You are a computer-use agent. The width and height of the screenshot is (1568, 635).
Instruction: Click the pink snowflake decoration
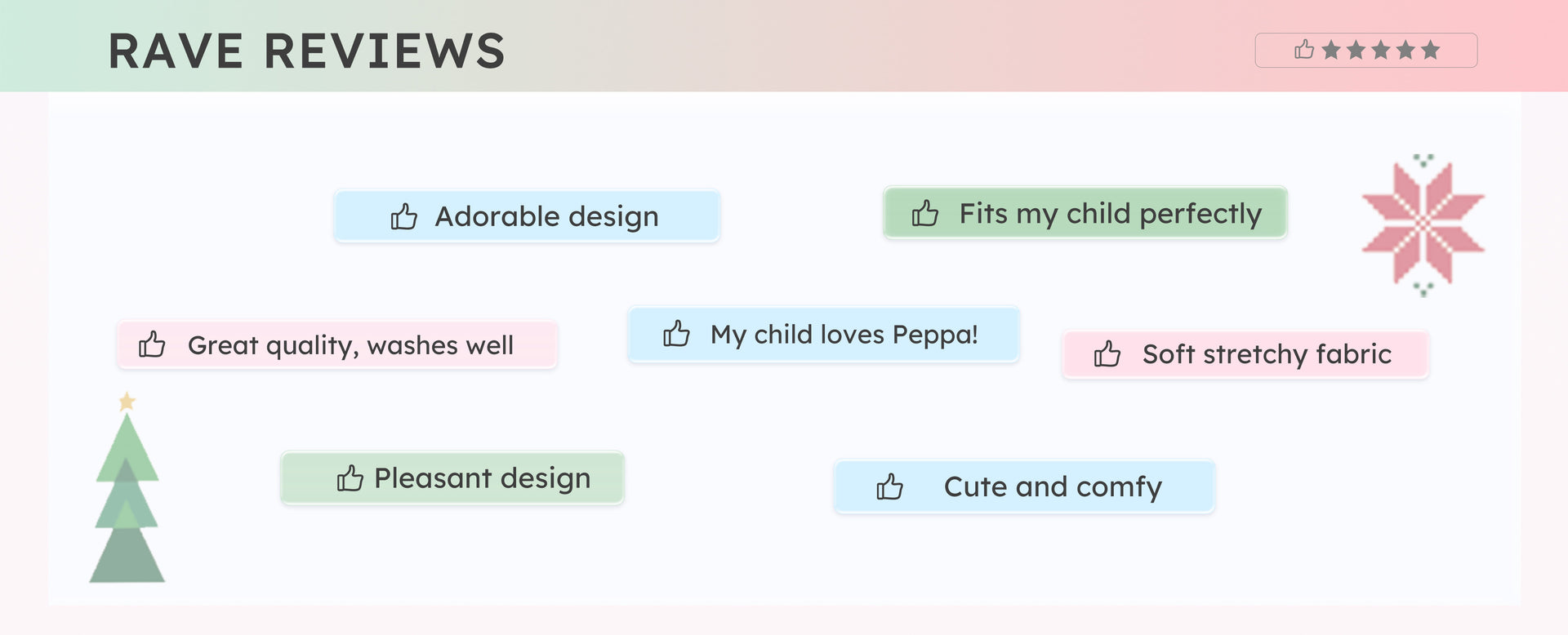[1423, 223]
